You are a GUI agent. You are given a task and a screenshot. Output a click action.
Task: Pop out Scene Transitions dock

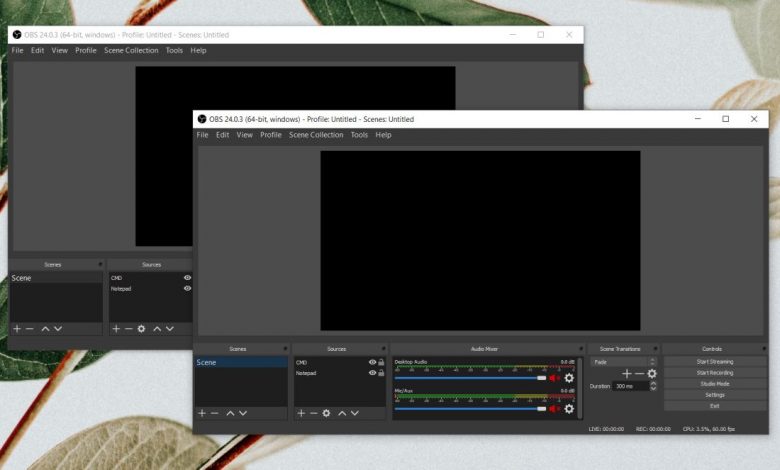[x=655, y=349]
